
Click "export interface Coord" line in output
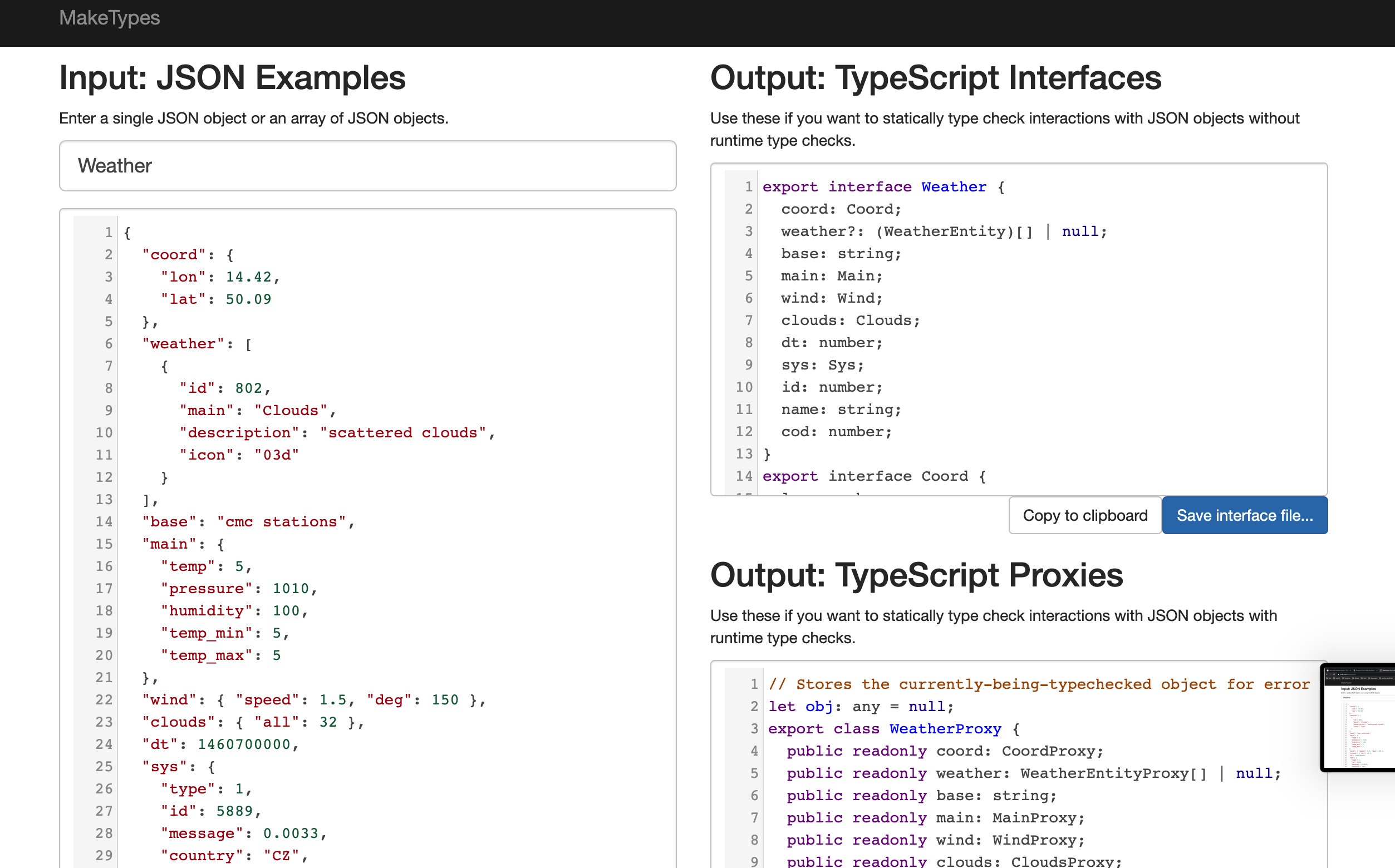pos(873,476)
